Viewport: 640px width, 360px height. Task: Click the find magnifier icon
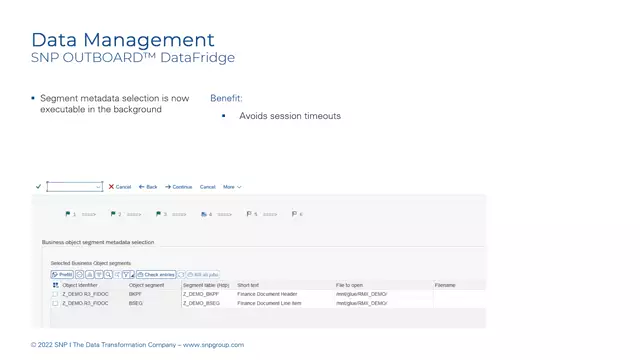pos(108,275)
